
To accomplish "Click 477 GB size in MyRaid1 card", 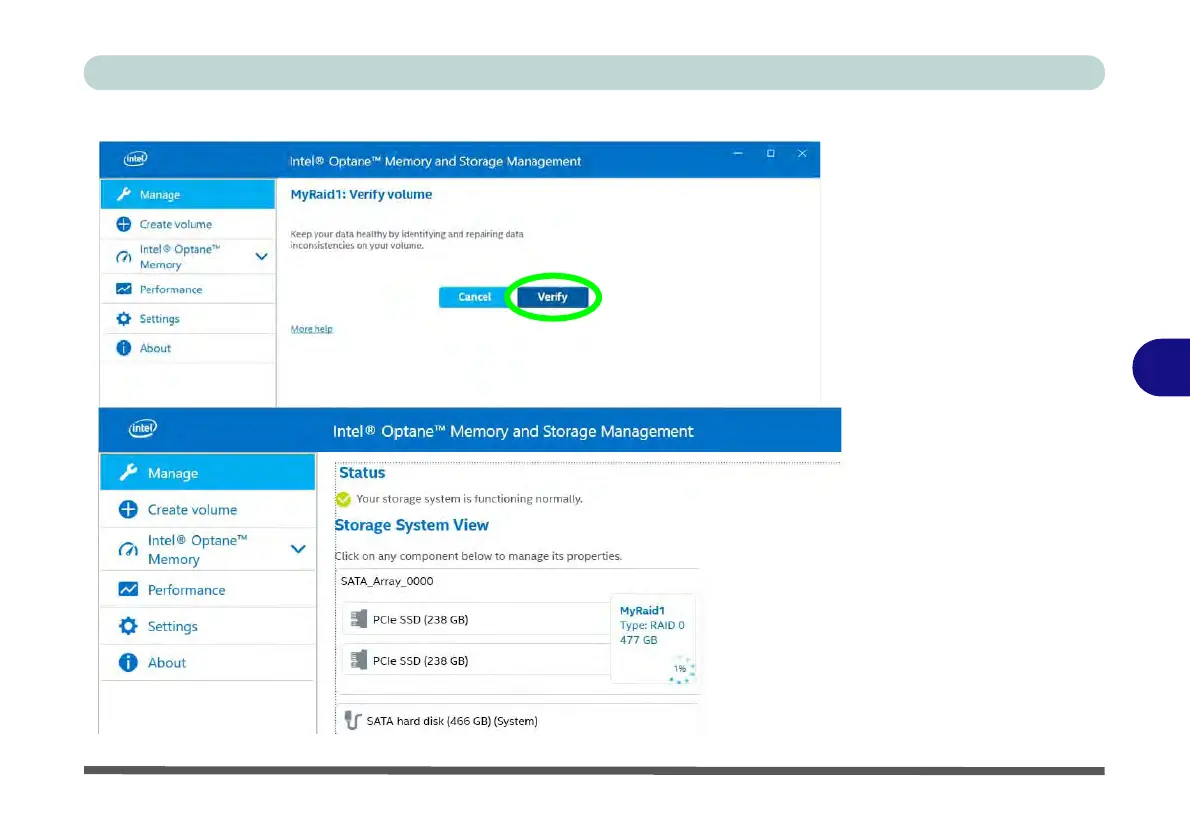I will [x=638, y=640].
